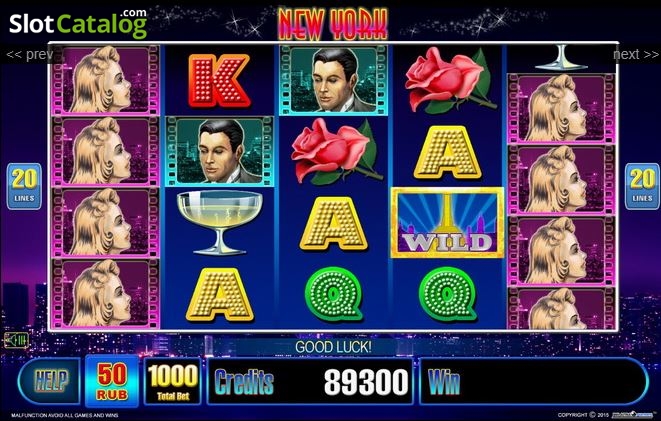
Task: Click the Credits 89300 display
Action: (311, 382)
